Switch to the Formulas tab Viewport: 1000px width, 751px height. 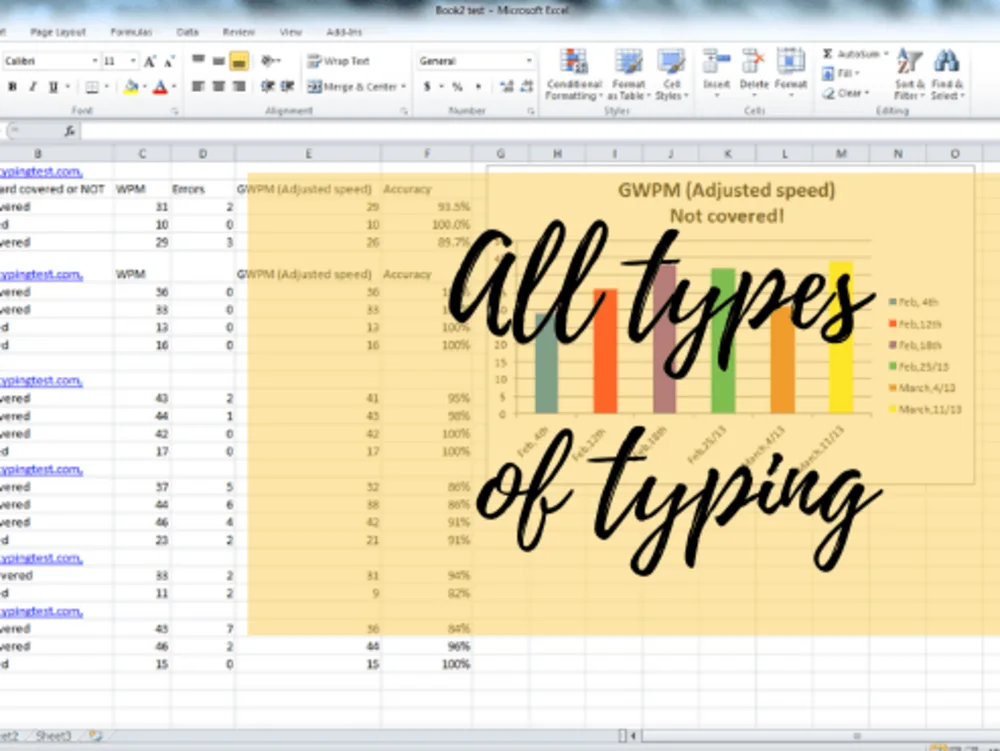coord(131,32)
